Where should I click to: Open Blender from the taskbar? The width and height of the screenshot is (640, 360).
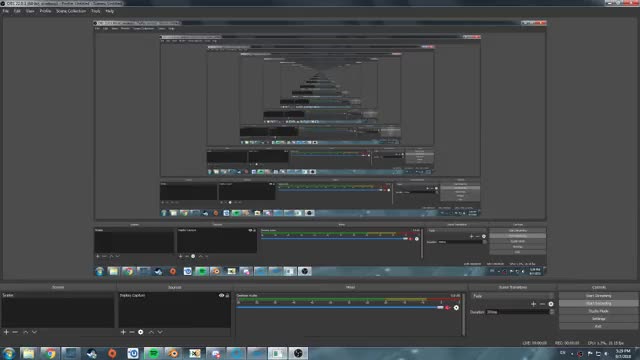click(x=174, y=353)
